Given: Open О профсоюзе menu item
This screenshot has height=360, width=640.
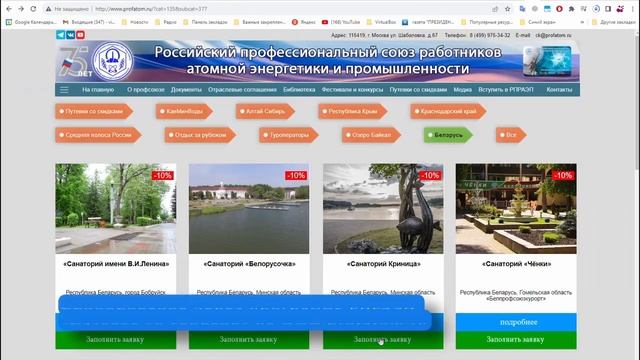Looking at the screenshot, I should point(146,89).
